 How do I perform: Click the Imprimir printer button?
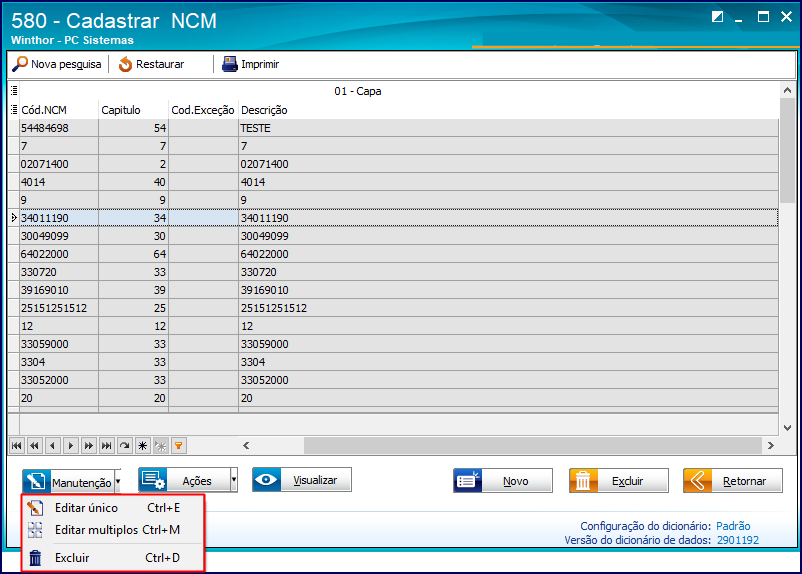(x=251, y=64)
